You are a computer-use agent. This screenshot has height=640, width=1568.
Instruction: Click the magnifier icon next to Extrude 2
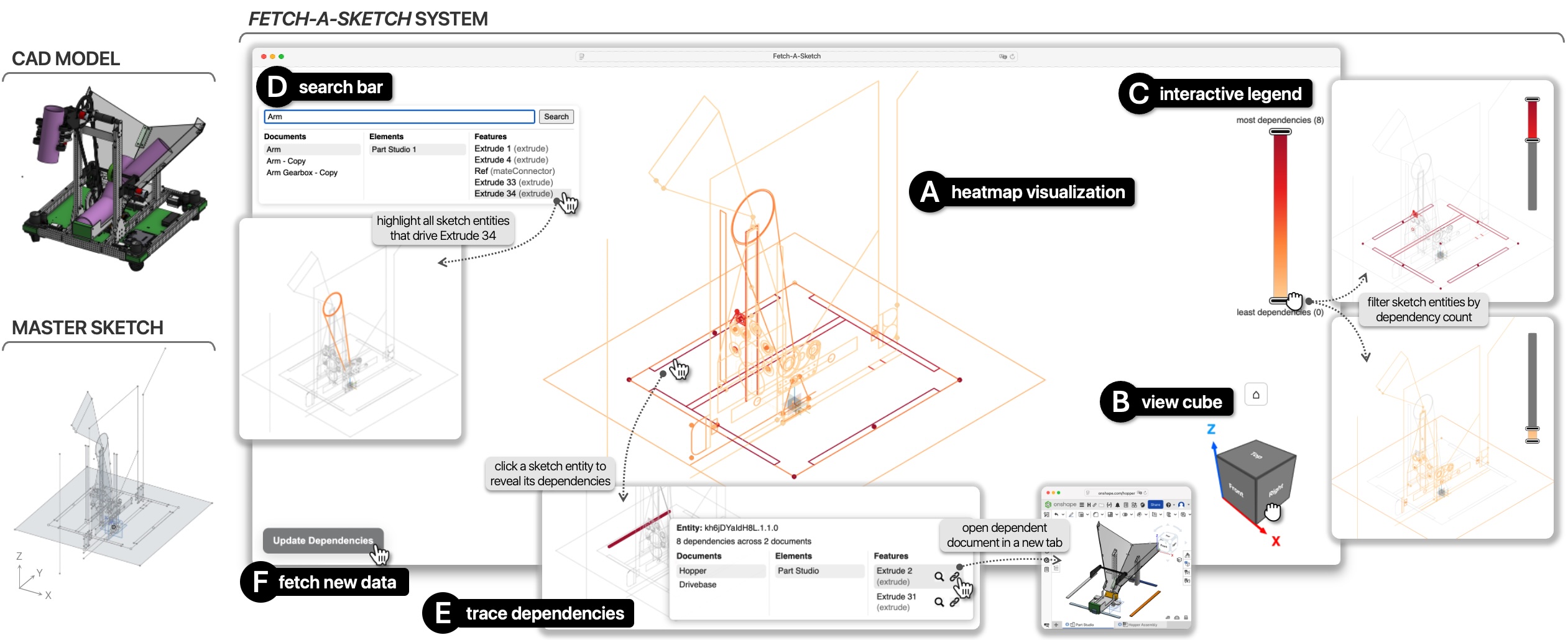[x=939, y=577]
